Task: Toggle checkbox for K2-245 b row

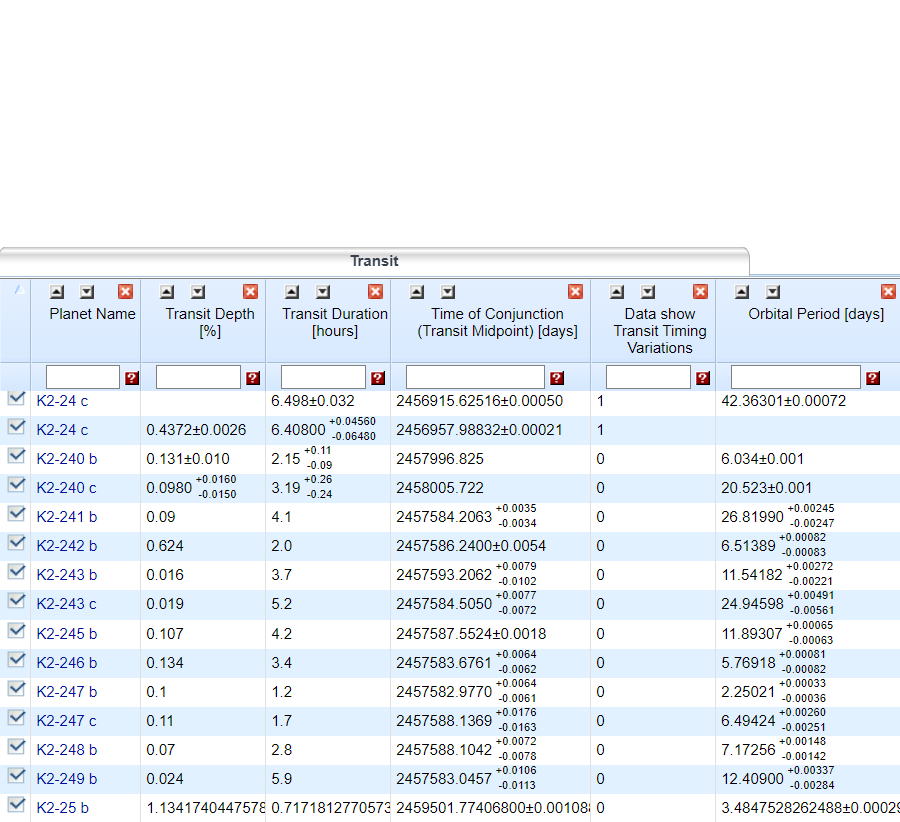Action: click(16, 630)
